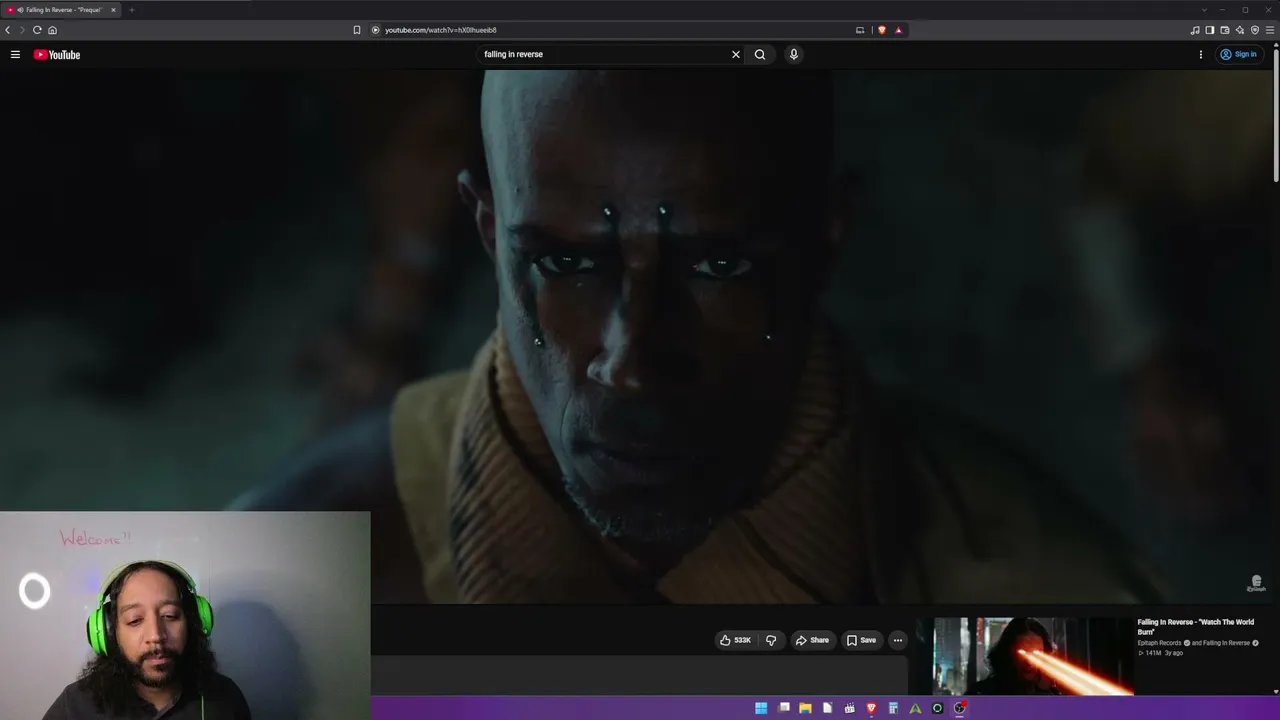Open the media cast icon in address bar

click(860, 30)
